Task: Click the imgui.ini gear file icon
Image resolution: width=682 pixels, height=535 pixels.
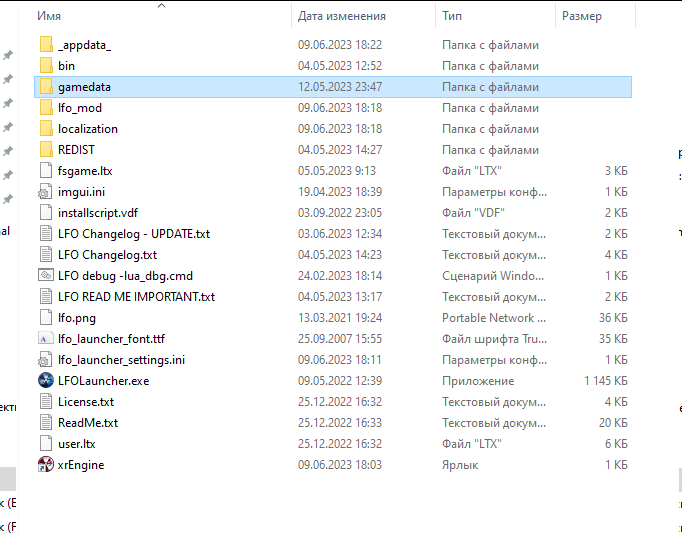Action: (x=46, y=191)
